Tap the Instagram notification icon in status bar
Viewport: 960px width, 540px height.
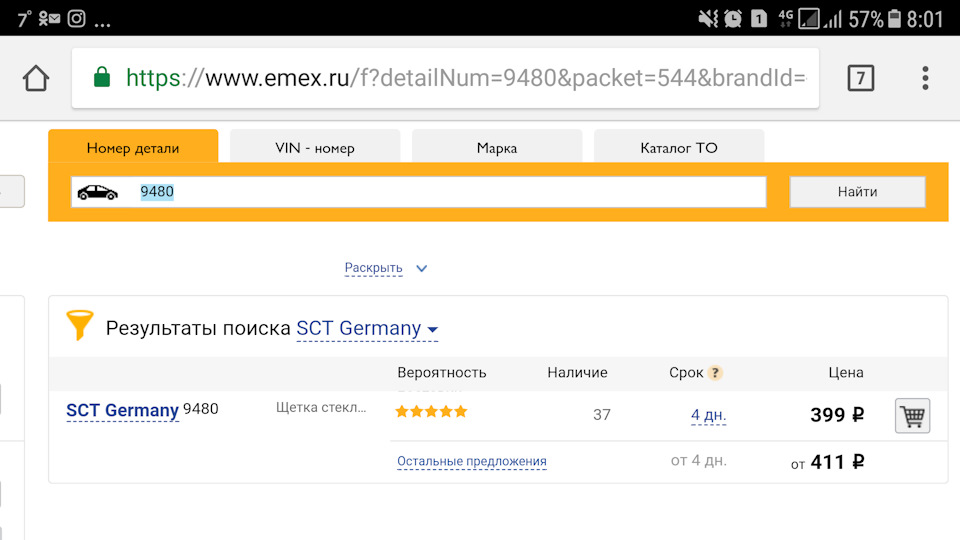[x=76, y=18]
